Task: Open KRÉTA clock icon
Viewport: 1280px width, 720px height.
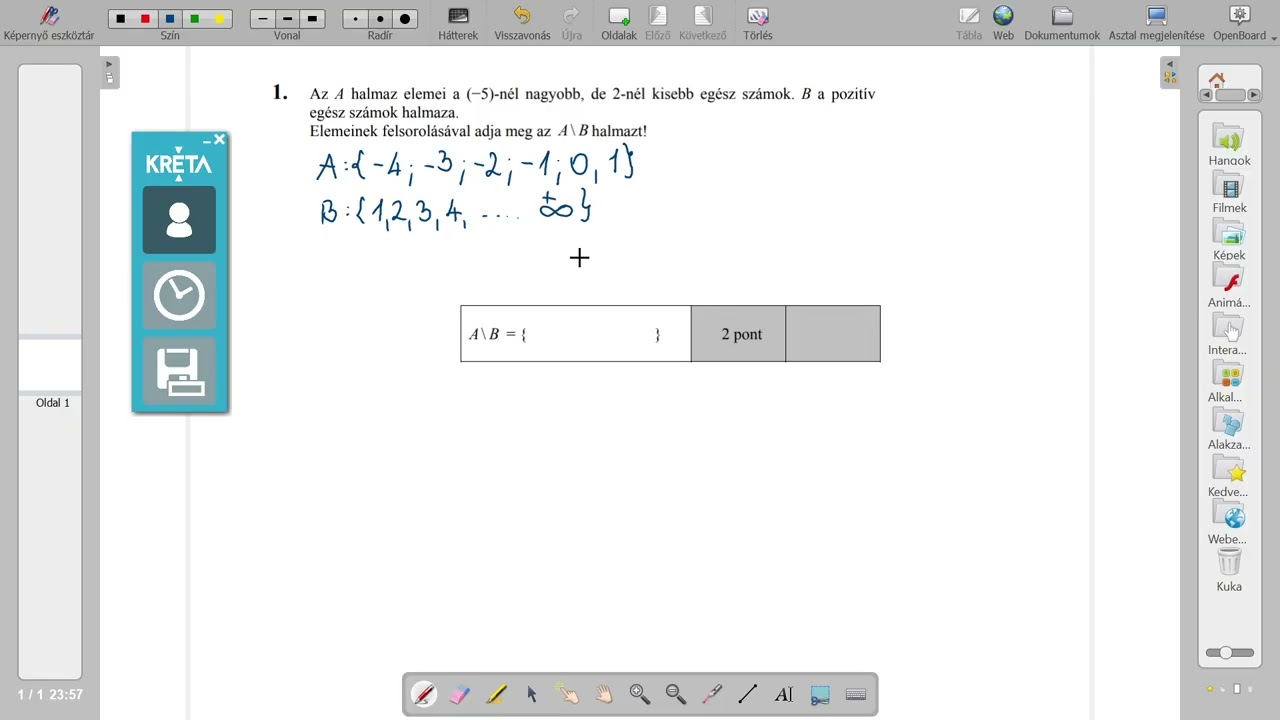Action: [x=179, y=296]
